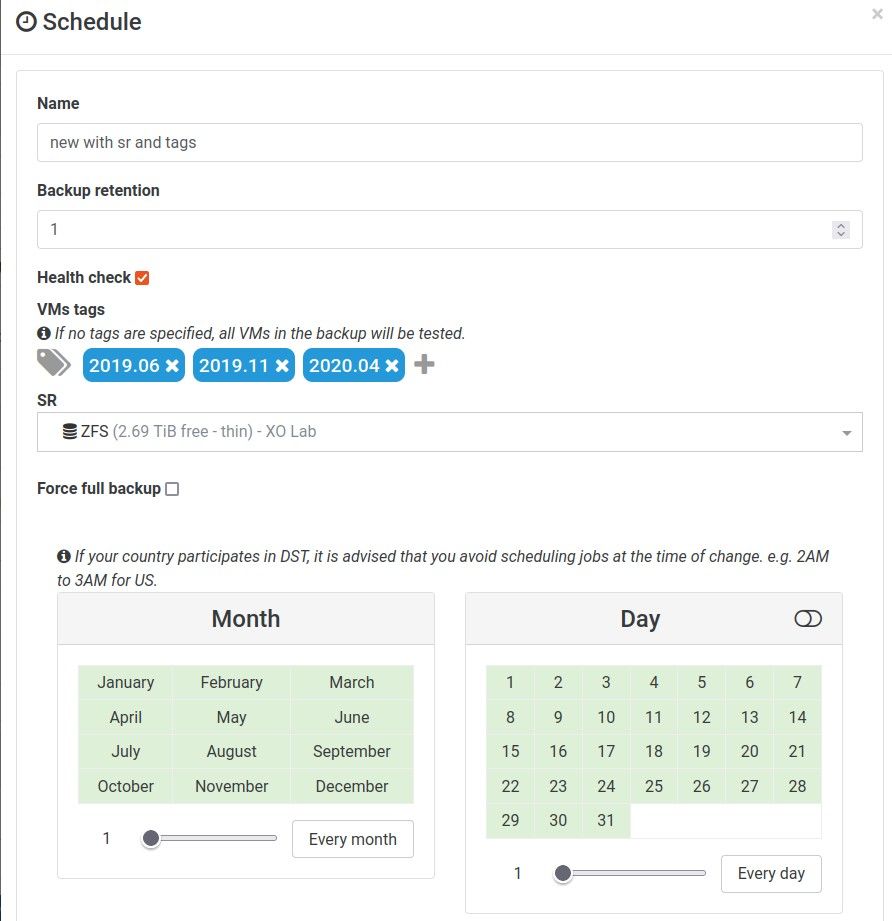892x921 pixels.
Task: Click the SR dropdown arrow
Action: click(846, 433)
